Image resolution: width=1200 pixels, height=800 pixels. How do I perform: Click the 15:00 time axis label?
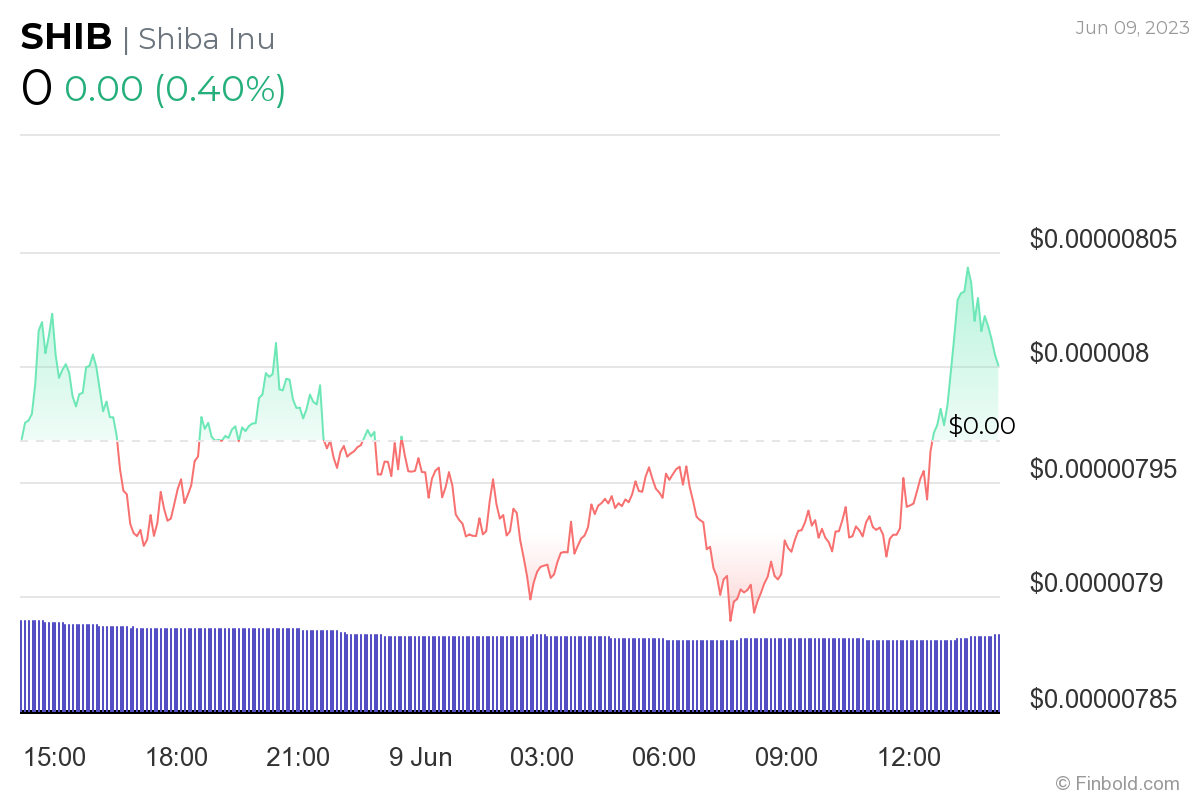pos(55,757)
